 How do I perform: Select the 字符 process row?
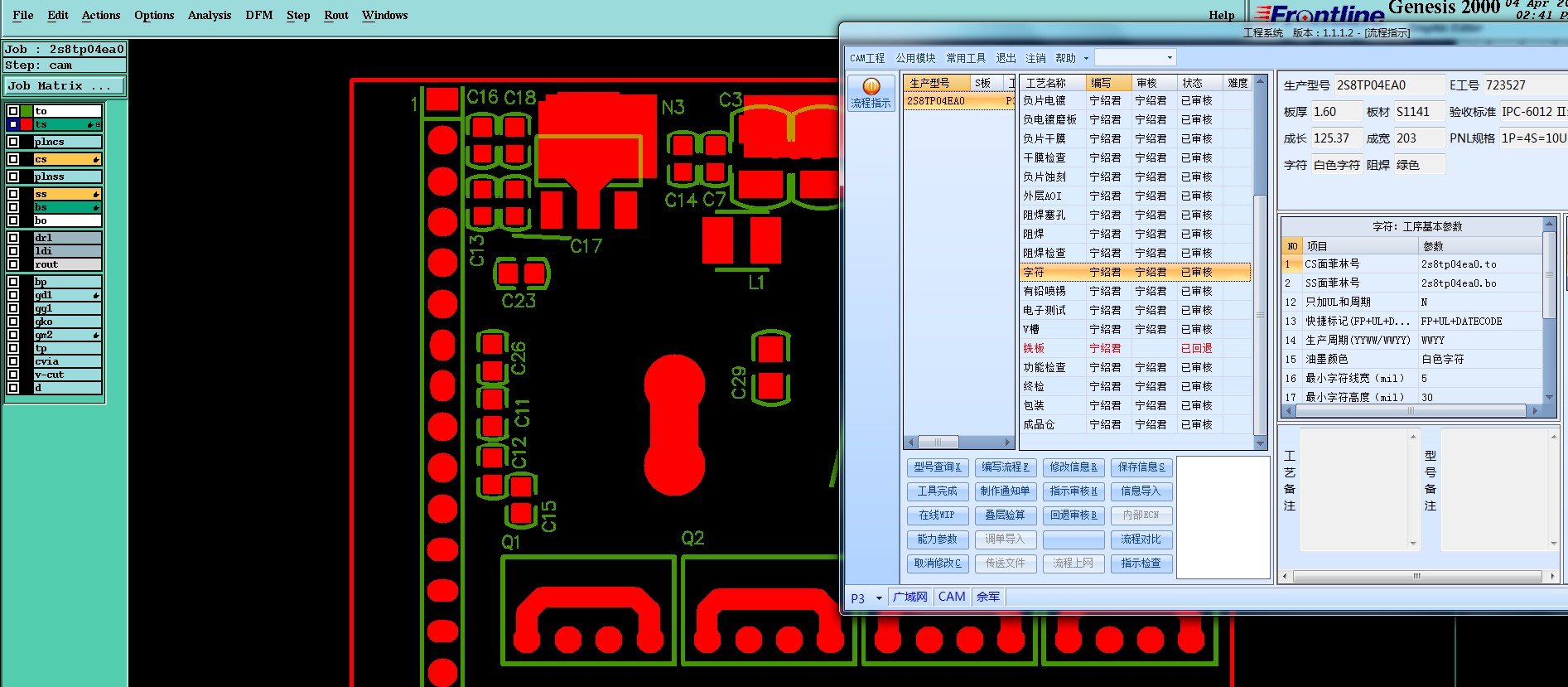(x=1135, y=272)
